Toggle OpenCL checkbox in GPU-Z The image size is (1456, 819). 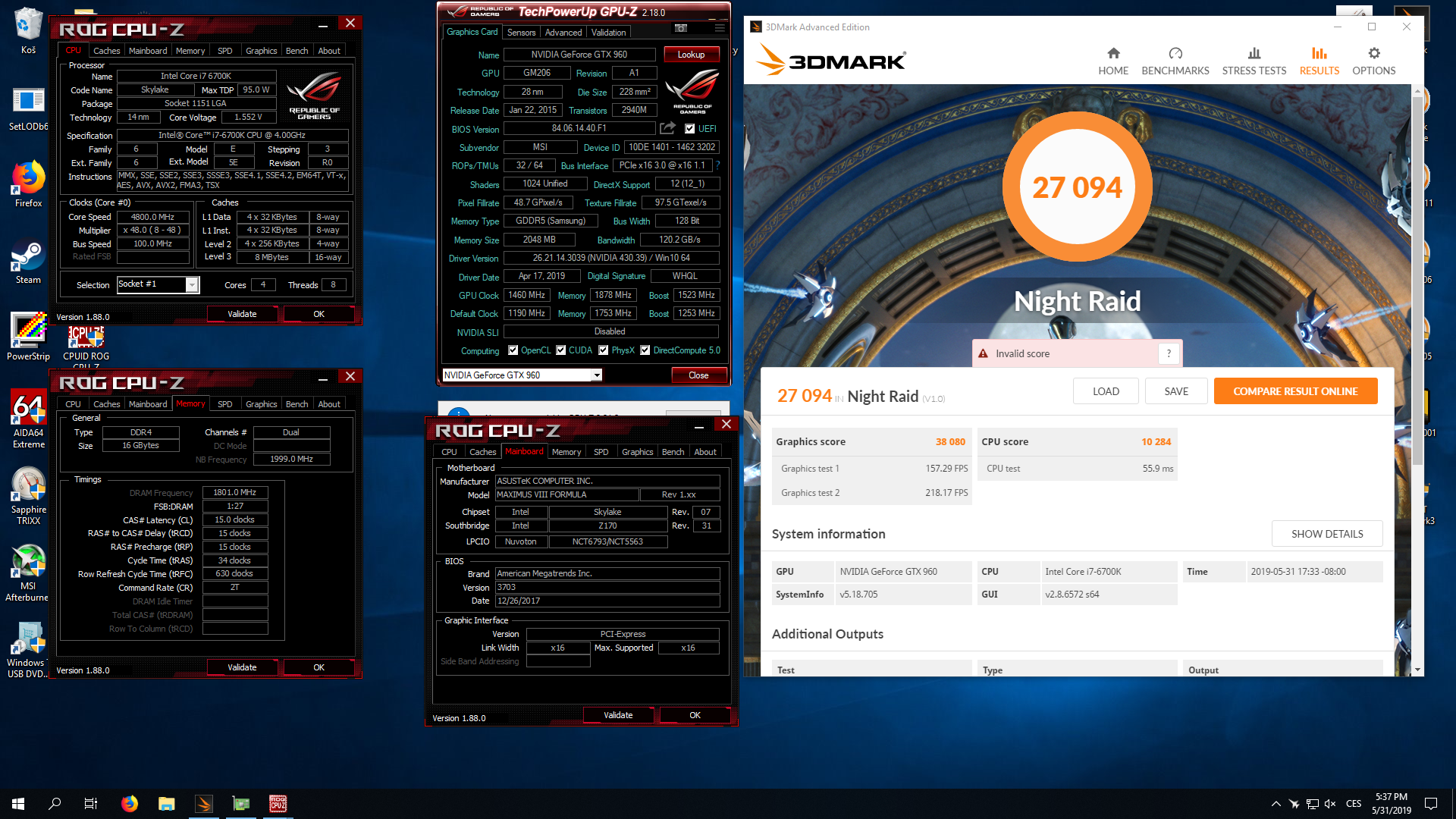[513, 350]
